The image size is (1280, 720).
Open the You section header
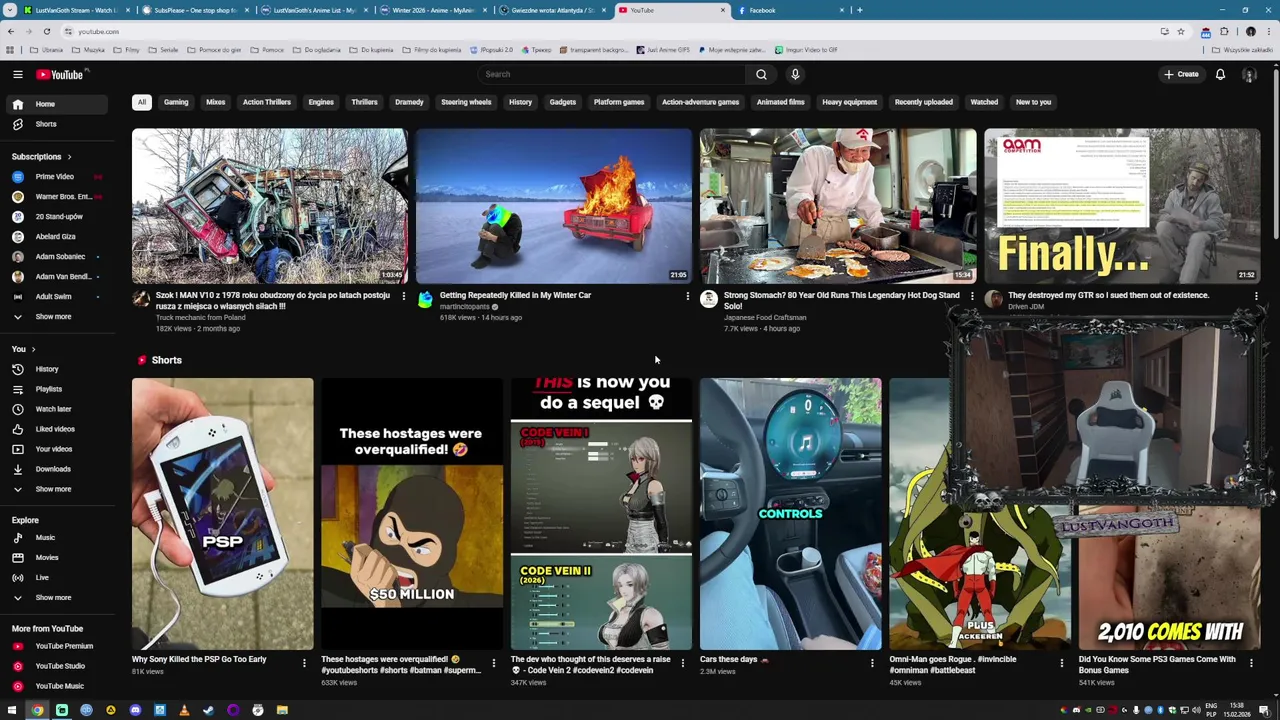(x=24, y=349)
